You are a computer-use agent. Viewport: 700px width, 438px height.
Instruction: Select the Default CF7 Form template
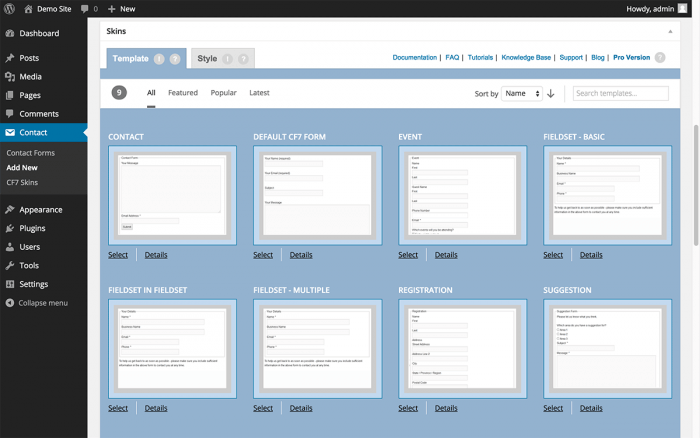(263, 255)
